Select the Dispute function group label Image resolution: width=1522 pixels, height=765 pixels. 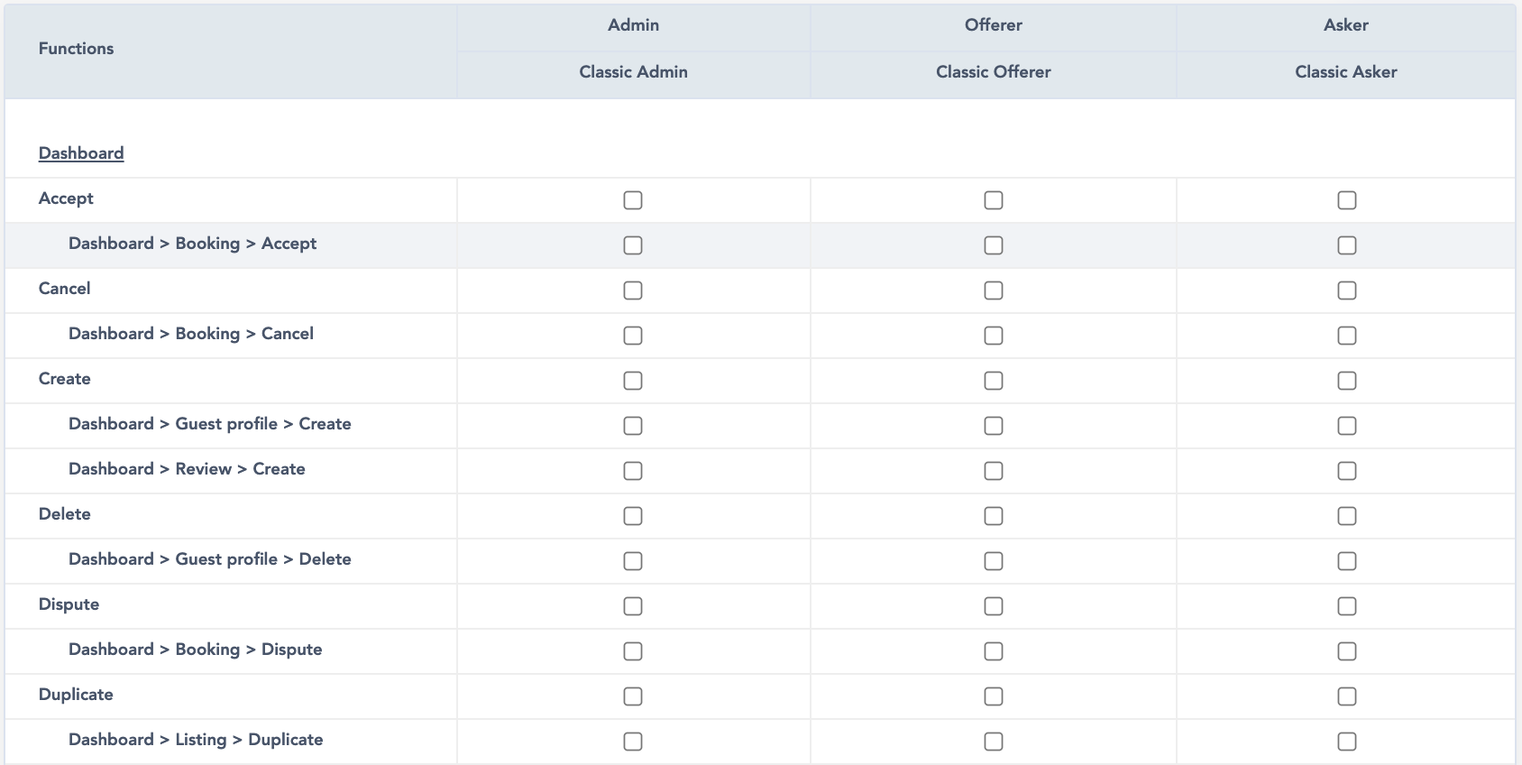[x=69, y=604]
